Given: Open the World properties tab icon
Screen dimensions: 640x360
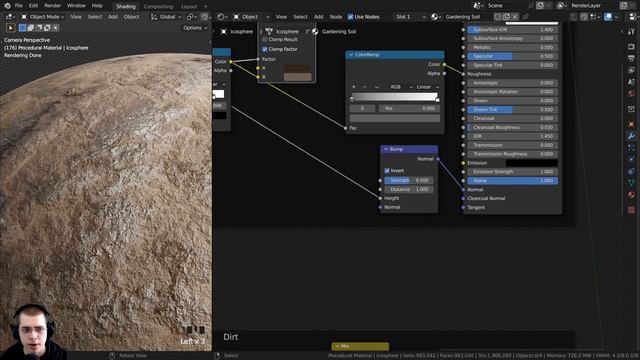Looking at the screenshot, I should coord(631,94).
